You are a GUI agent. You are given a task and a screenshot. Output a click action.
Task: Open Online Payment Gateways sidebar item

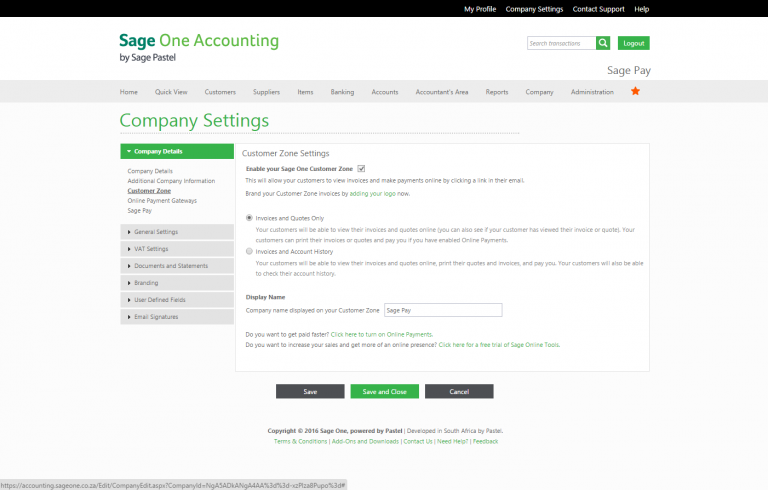[x=162, y=200]
